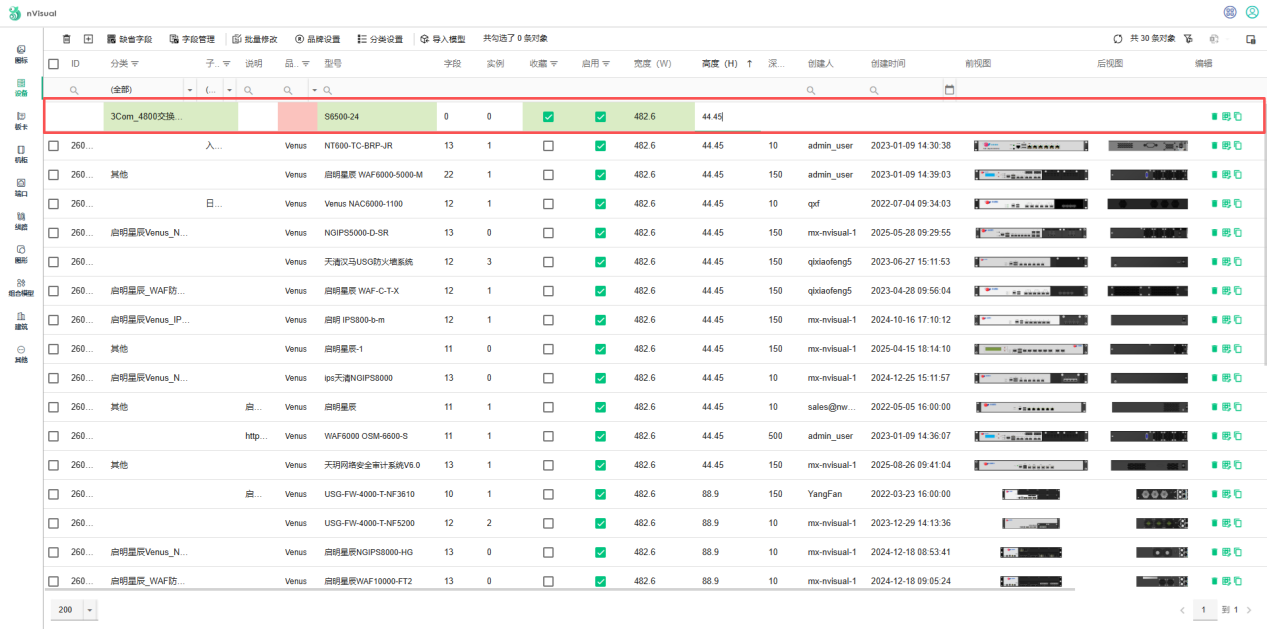
Task: Click the 导入模型 button
Action: point(442,39)
